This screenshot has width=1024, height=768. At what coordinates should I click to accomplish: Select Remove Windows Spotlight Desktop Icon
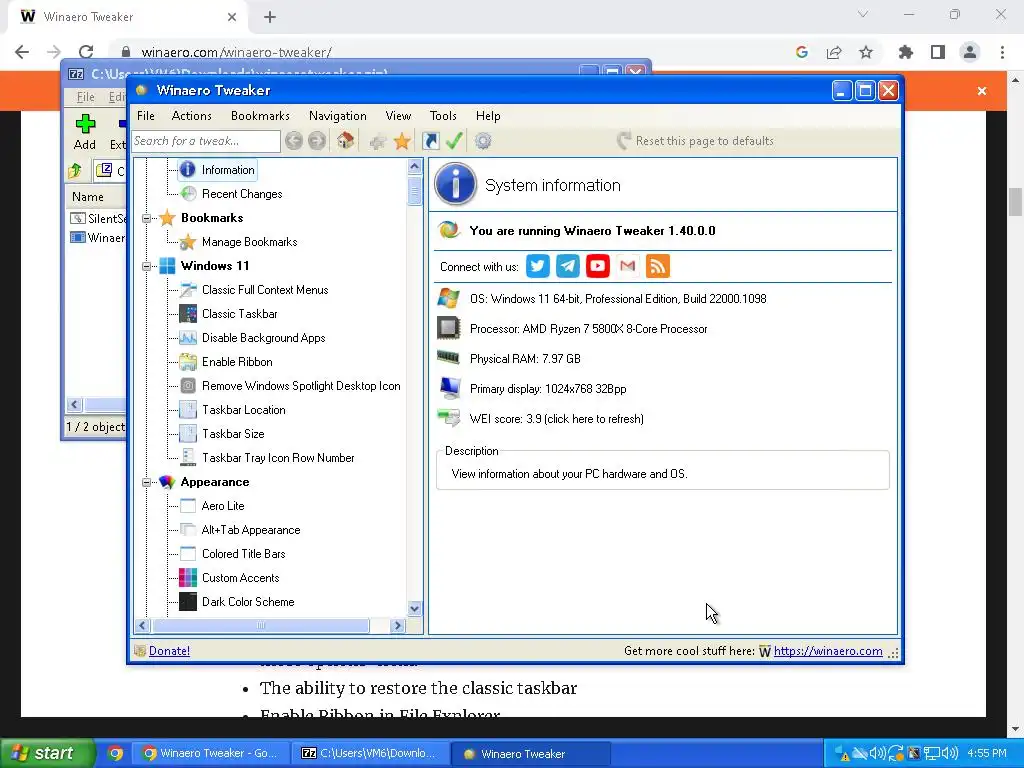[x=300, y=386]
